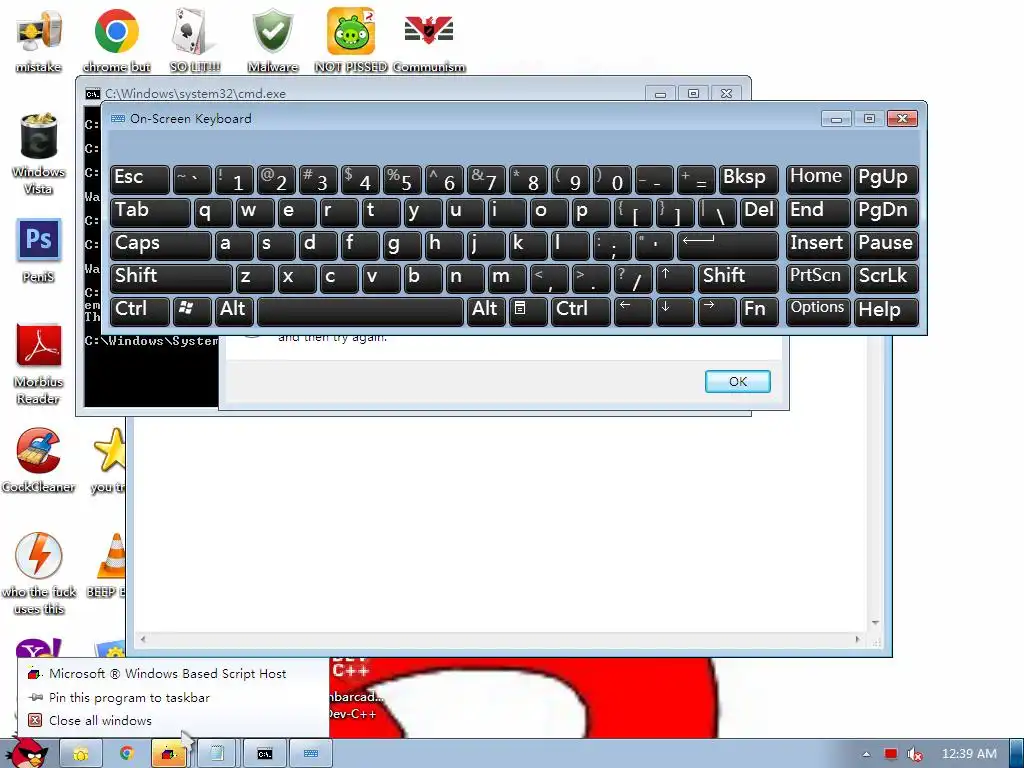This screenshot has width=1024, height=768.
Task: Open the 'NOT PISSED' green pig icon
Action: (x=351, y=40)
